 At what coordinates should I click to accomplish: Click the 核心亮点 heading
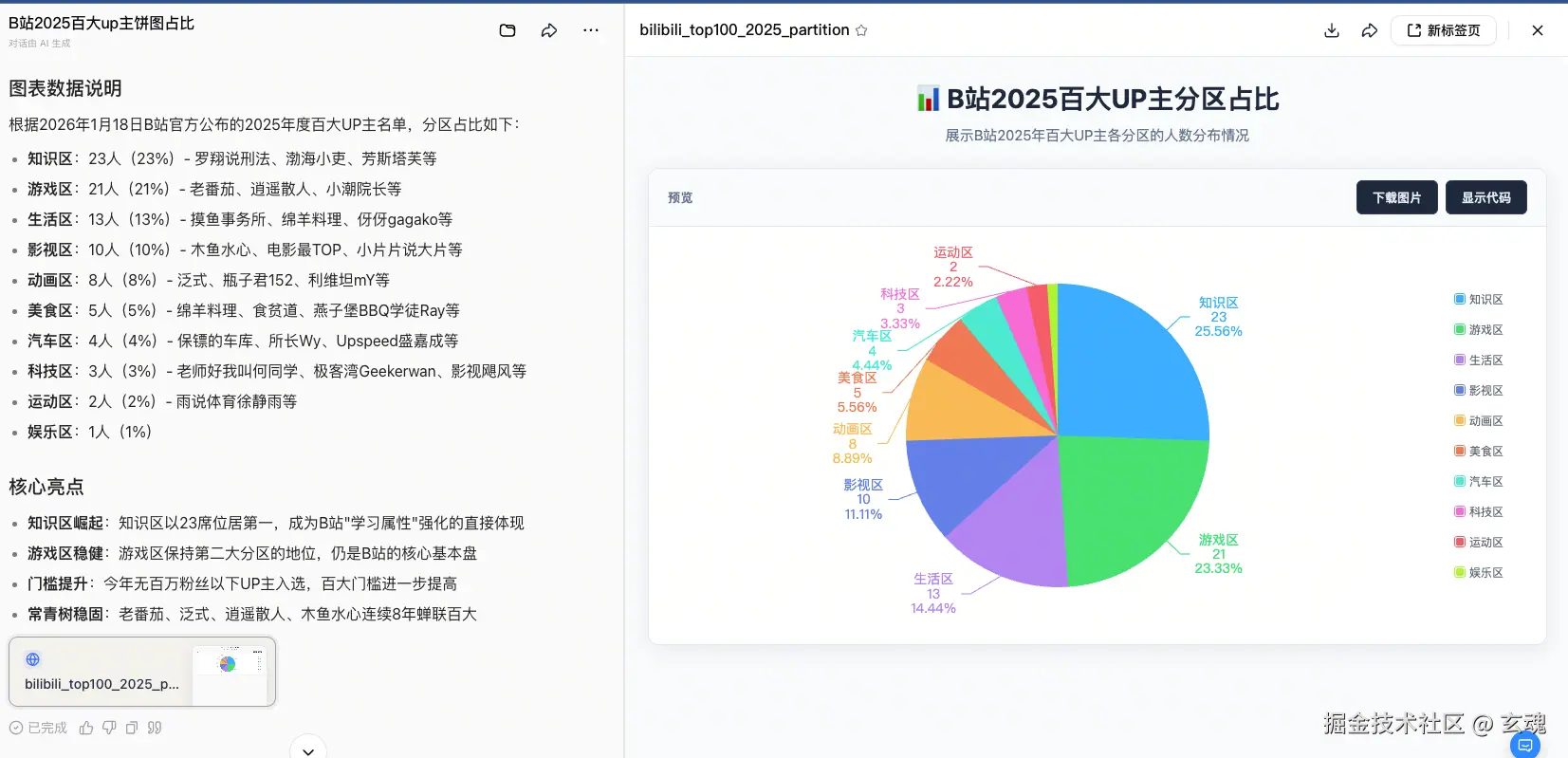tap(46, 487)
